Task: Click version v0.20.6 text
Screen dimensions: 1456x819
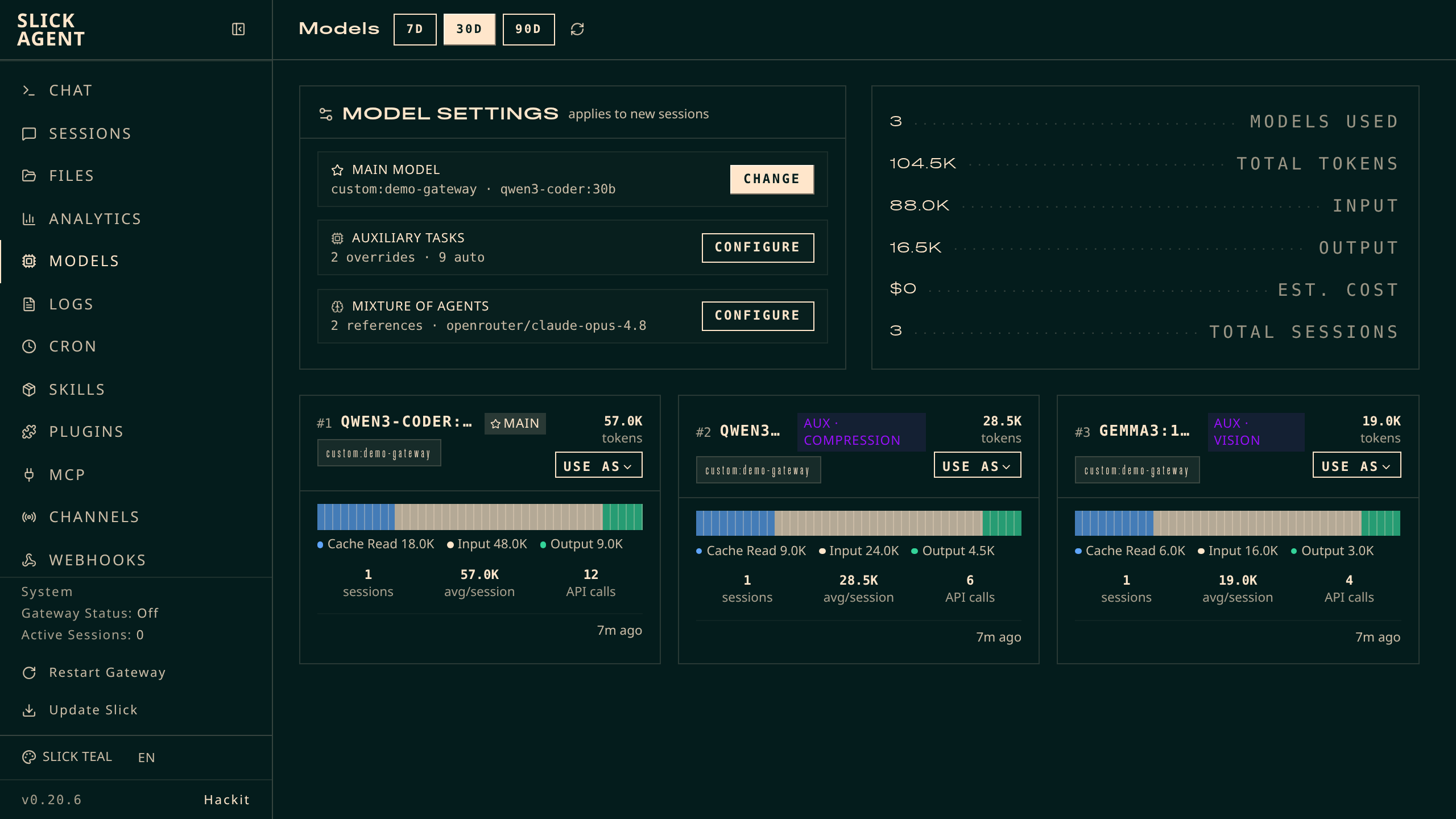Action: (51, 800)
